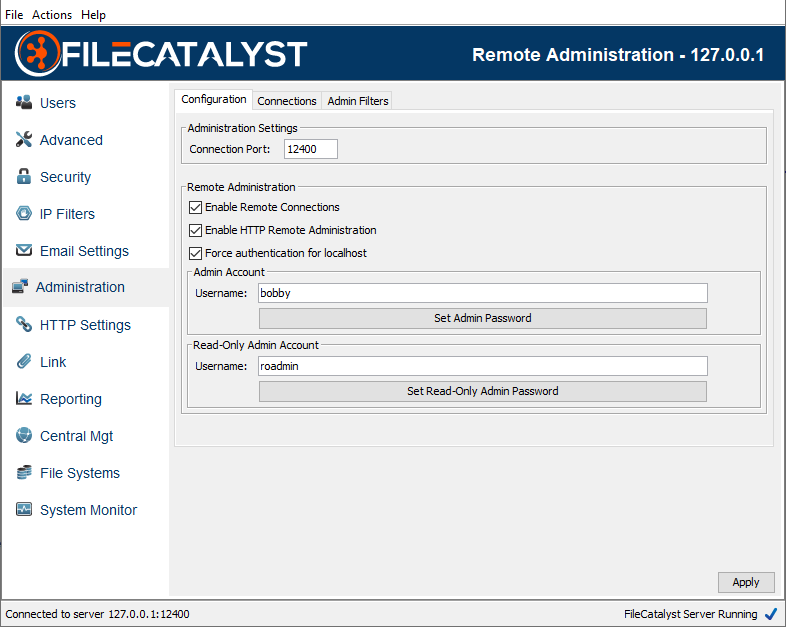Open the File Systems section label
The image size is (786, 627).
[x=80, y=474]
